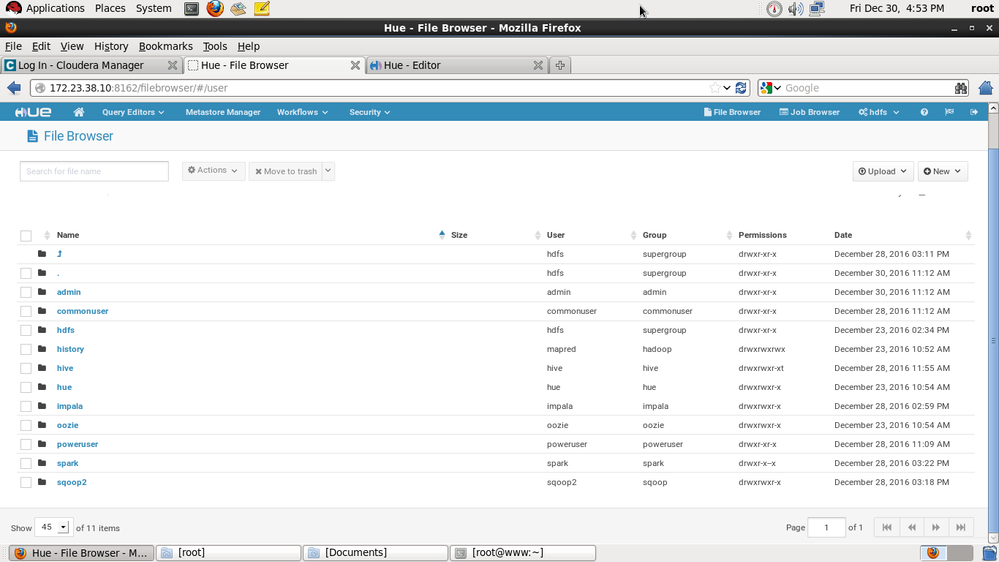Screen dimensions: 999x562
Task: Close the Hue - Editor tab
Action: (x=538, y=65)
